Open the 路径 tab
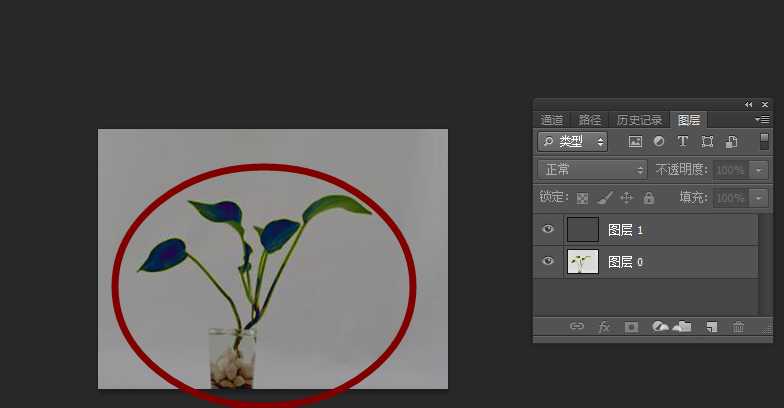The image size is (784, 408). (590, 120)
